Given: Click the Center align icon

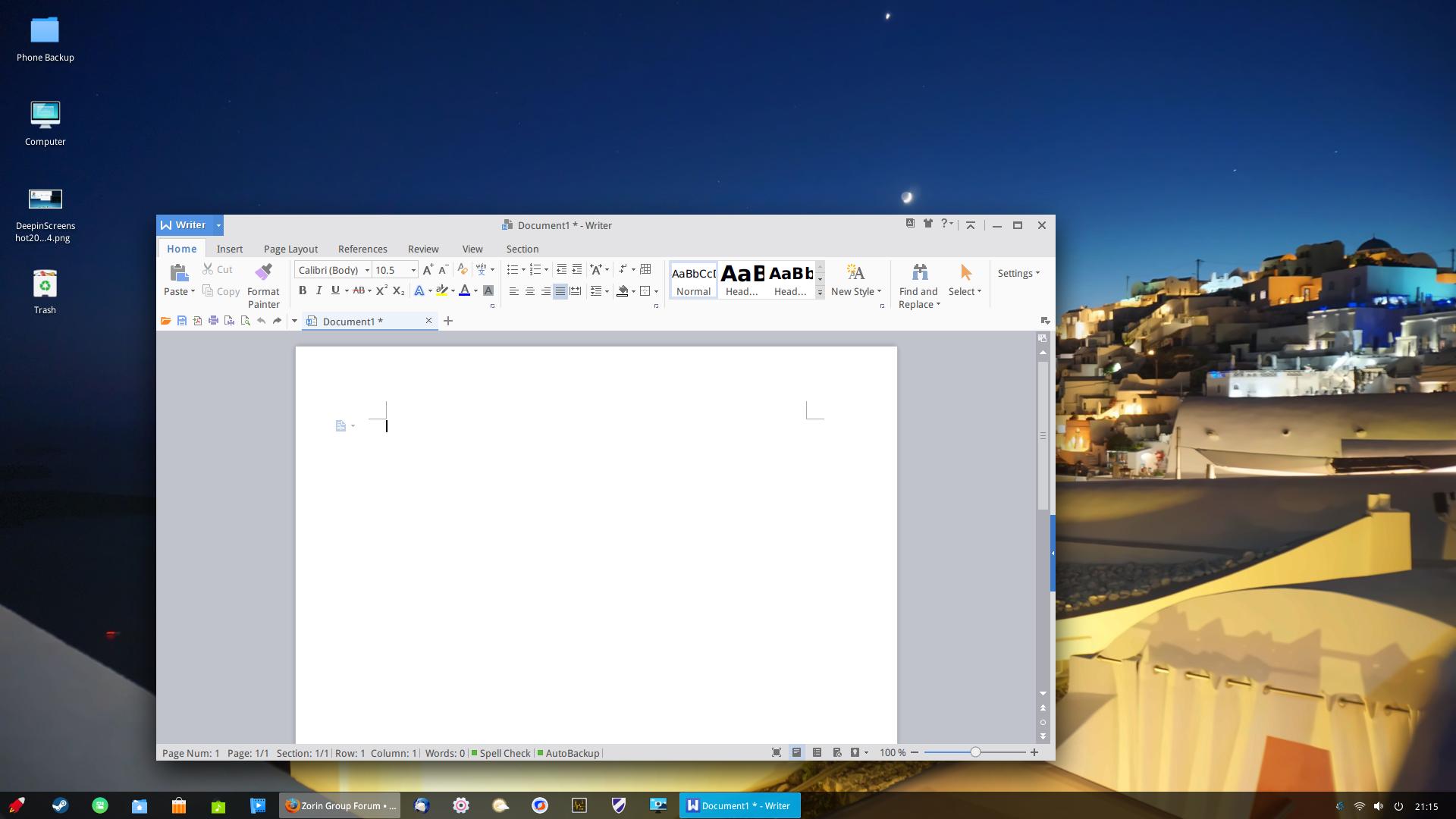Looking at the screenshot, I should [x=529, y=290].
